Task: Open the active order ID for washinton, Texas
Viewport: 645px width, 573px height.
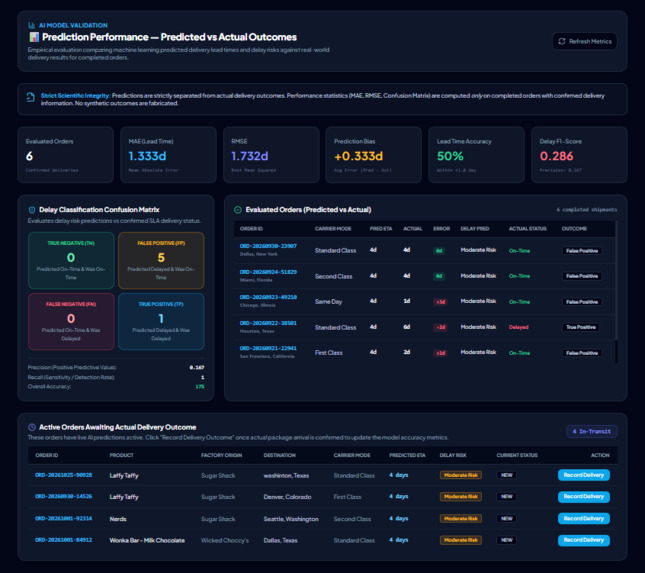Action: pyautogui.click(x=63, y=475)
